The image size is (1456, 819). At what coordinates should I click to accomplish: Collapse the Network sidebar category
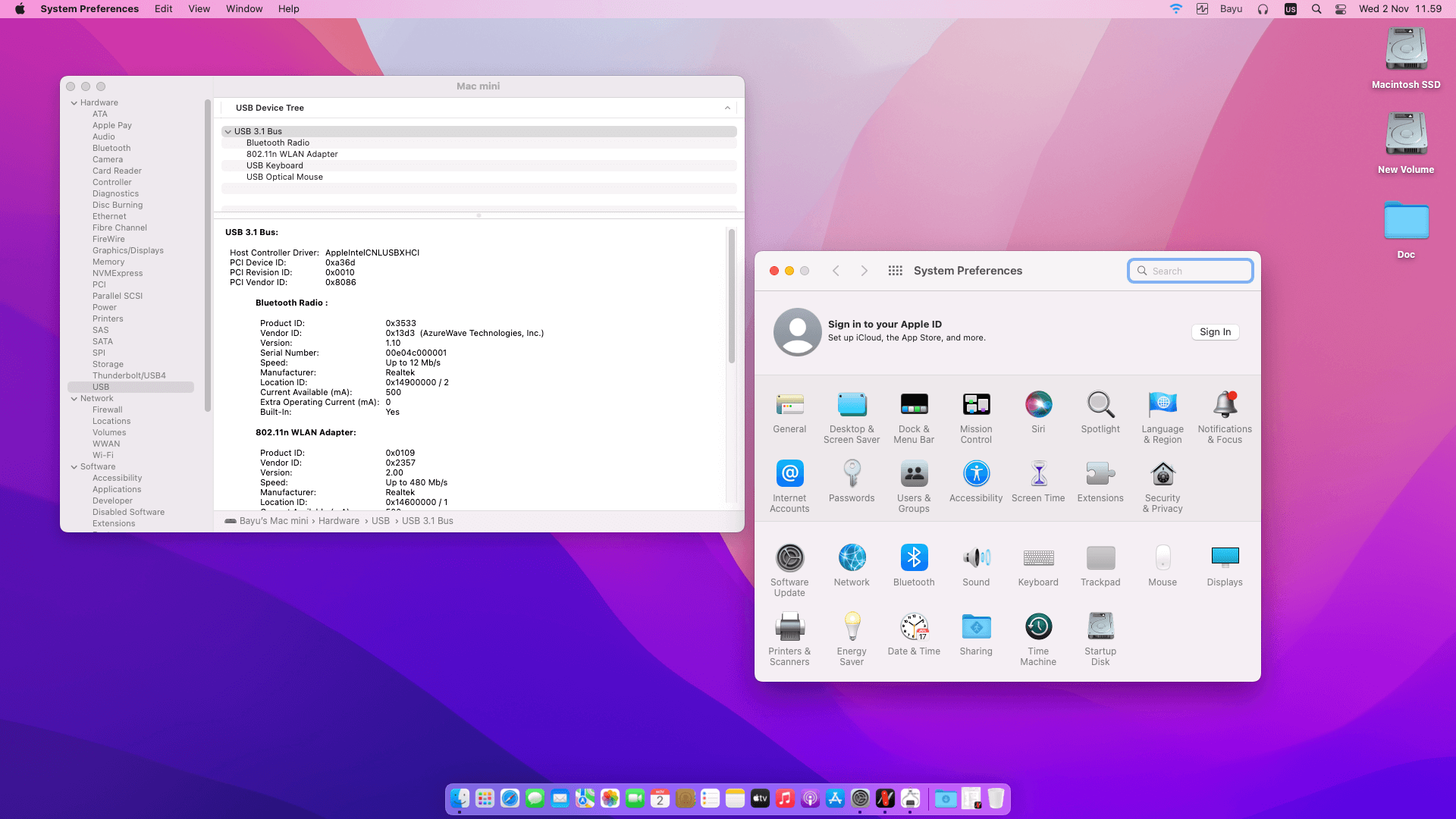(74, 398)
